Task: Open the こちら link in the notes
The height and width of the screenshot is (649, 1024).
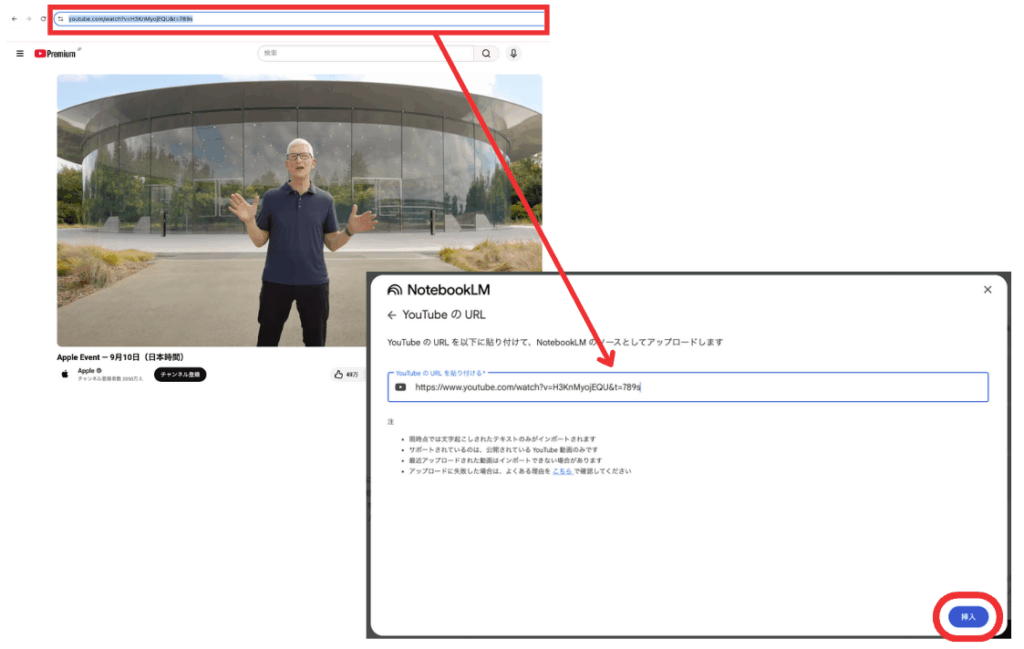Action: (562, 470)
